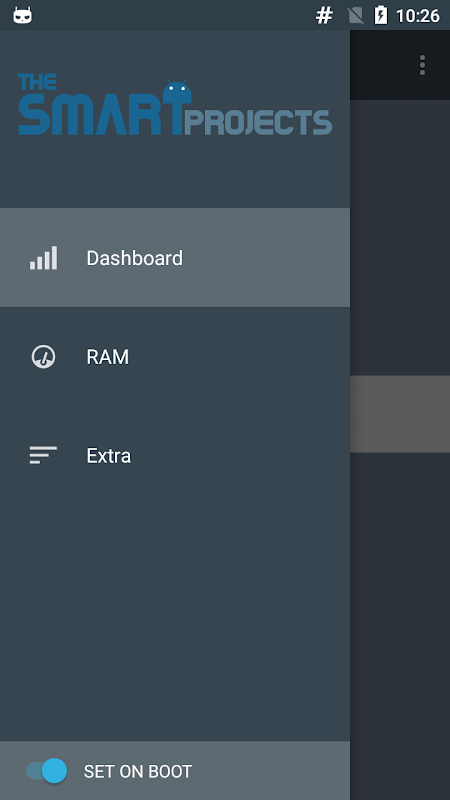Click the empty drawer area below Extra
The height and width of the screenshot is (800, 450).
175,622
